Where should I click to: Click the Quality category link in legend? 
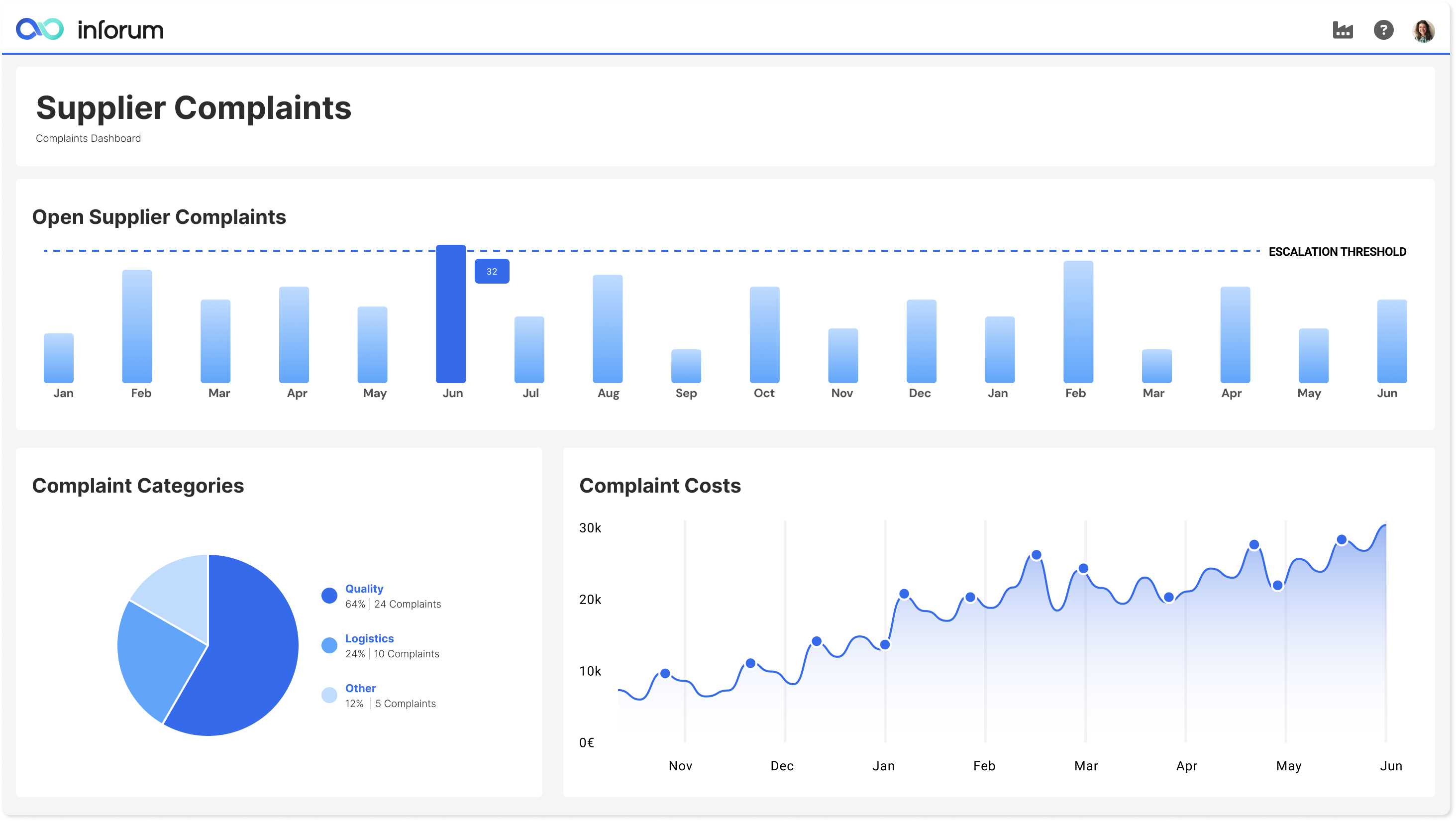pos(364,589)
